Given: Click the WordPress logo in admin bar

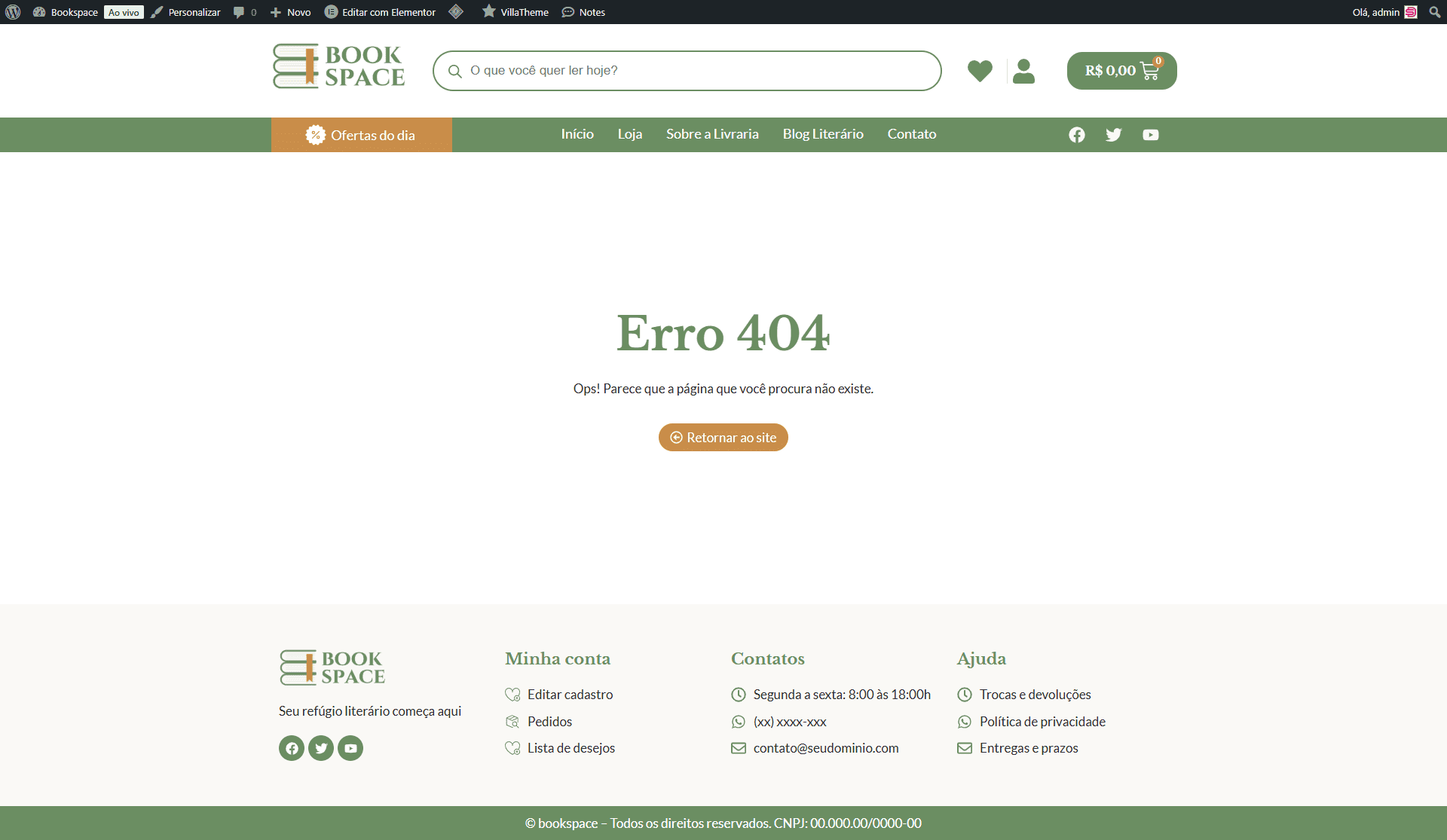Looking at the screenshot, I should point(13,12).
